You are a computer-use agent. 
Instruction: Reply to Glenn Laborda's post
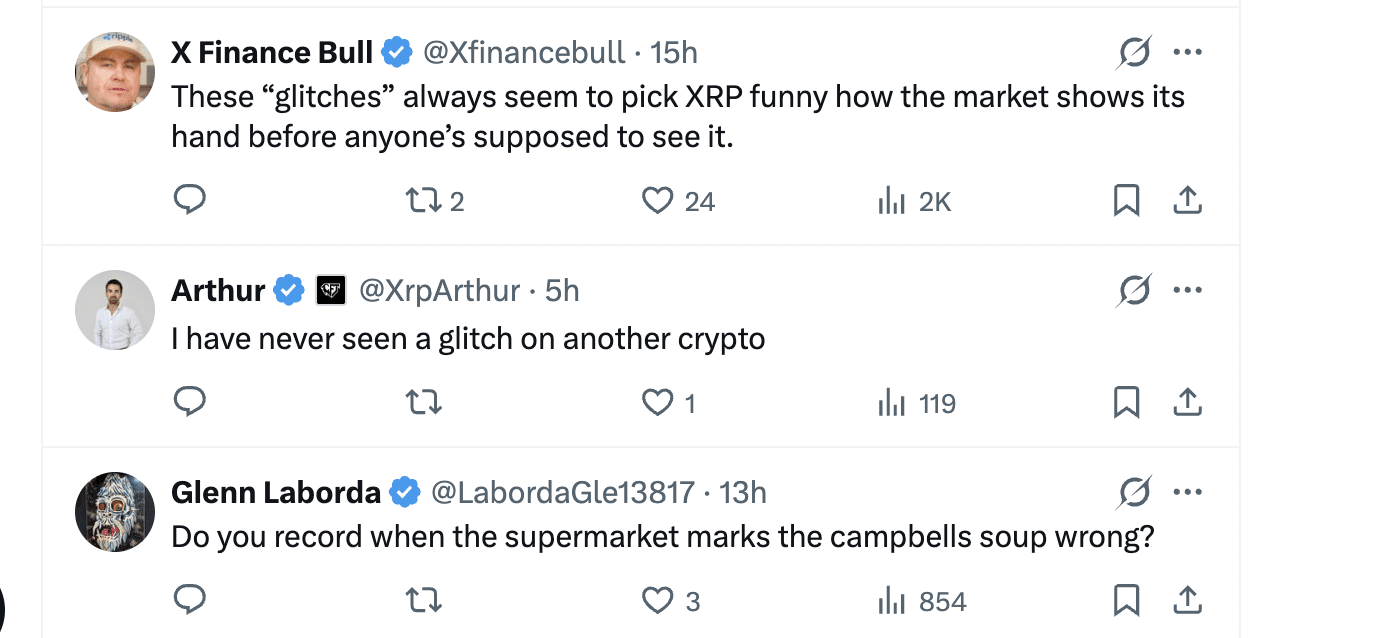tap(190, 600)
